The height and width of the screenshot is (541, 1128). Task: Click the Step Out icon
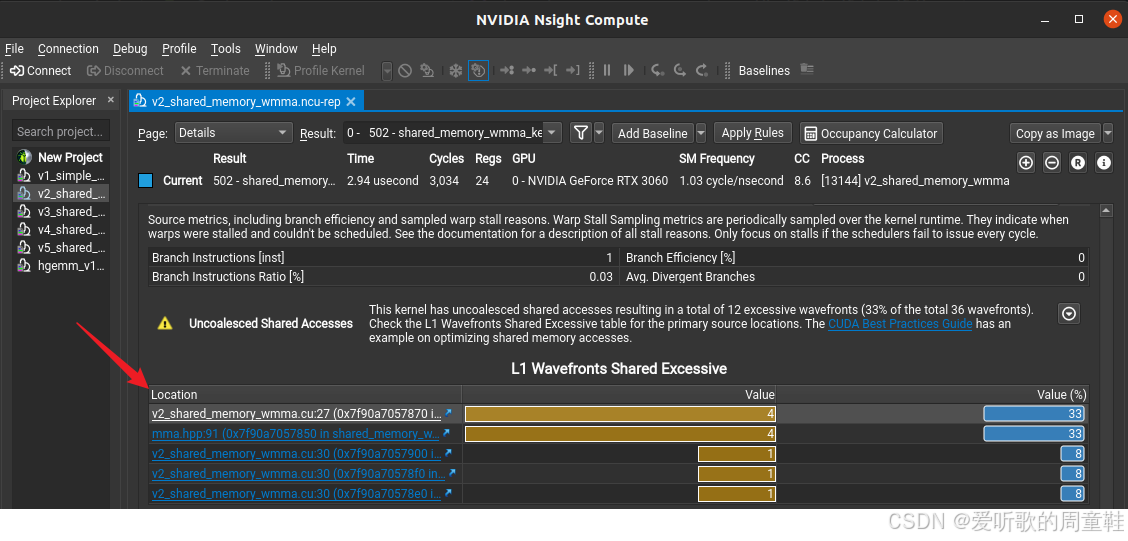(x=701, y=71)
